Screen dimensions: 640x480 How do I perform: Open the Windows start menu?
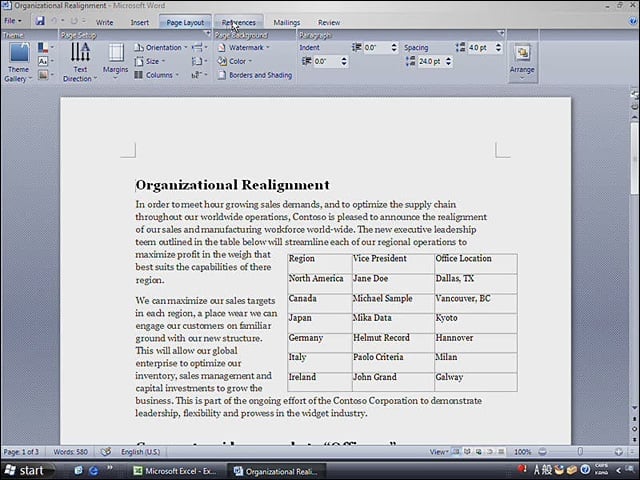[27, 471]
